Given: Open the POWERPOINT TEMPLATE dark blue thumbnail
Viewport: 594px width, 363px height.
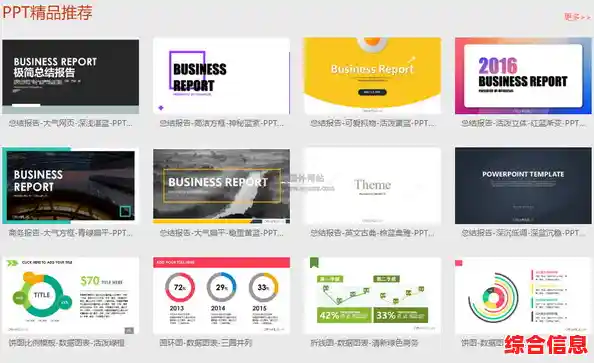Looking at the screenshot, I should [x=523, y=186].
